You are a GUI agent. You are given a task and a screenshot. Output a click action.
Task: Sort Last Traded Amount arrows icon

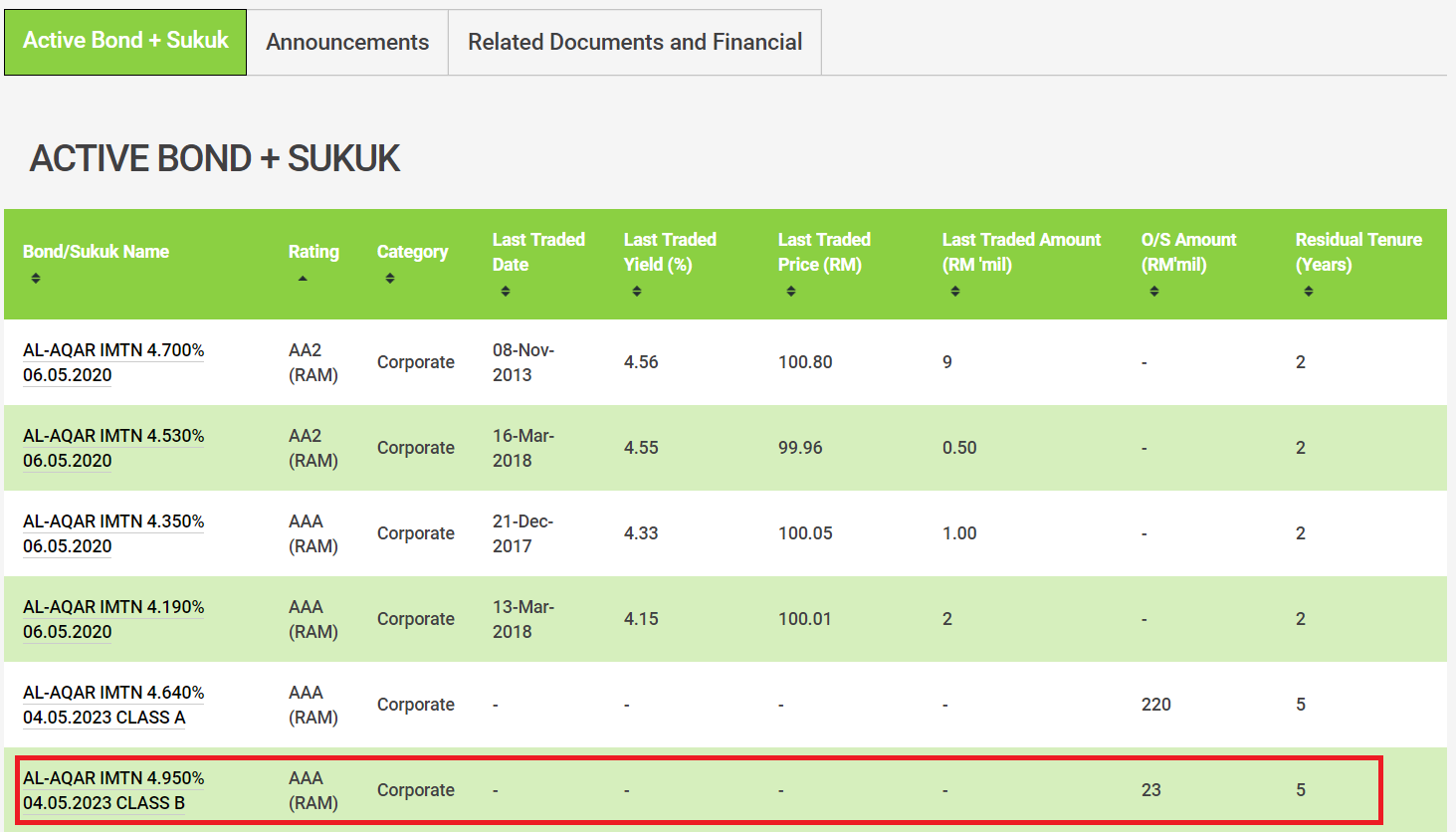(955, 292)
